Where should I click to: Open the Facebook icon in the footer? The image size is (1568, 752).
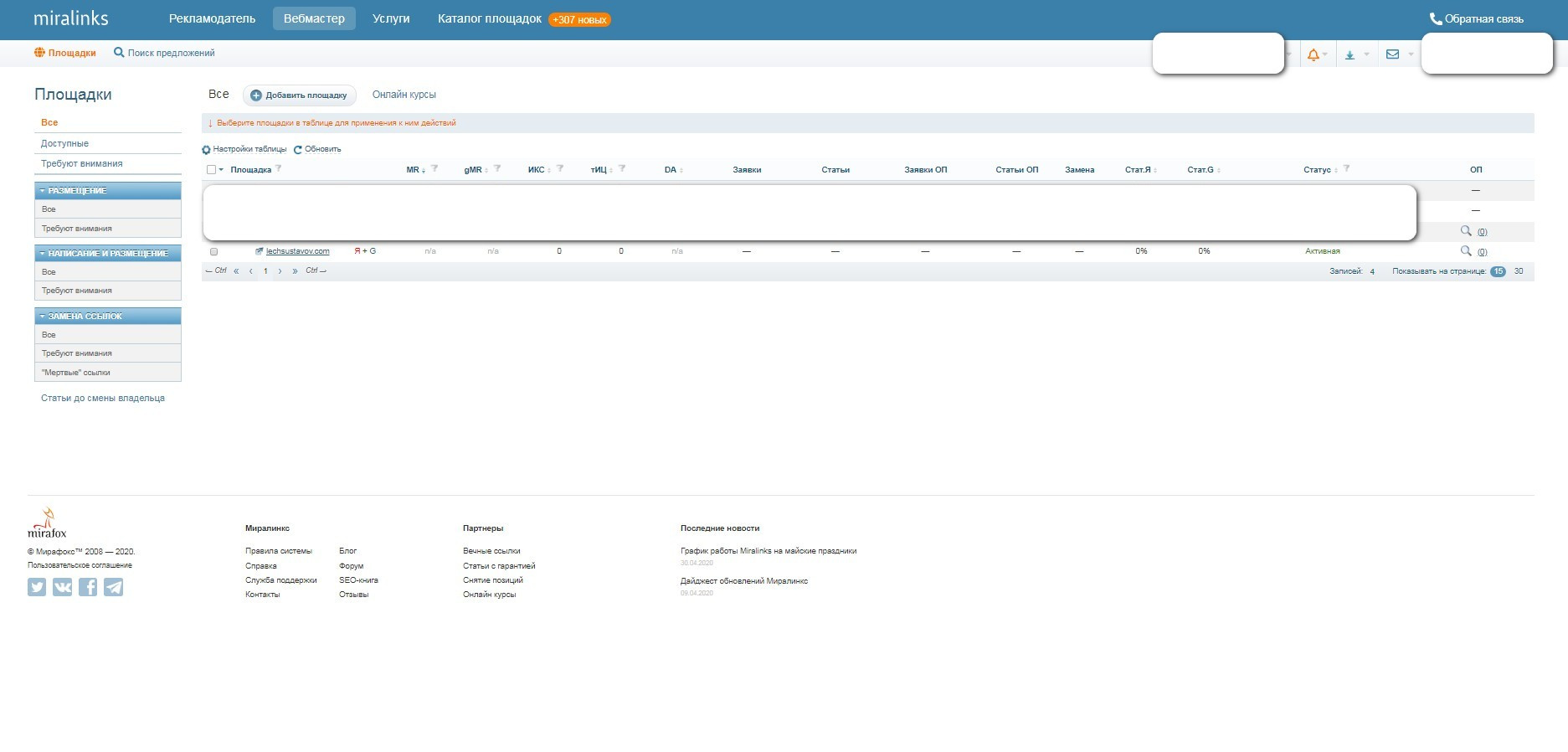click(x=88, y=587)
